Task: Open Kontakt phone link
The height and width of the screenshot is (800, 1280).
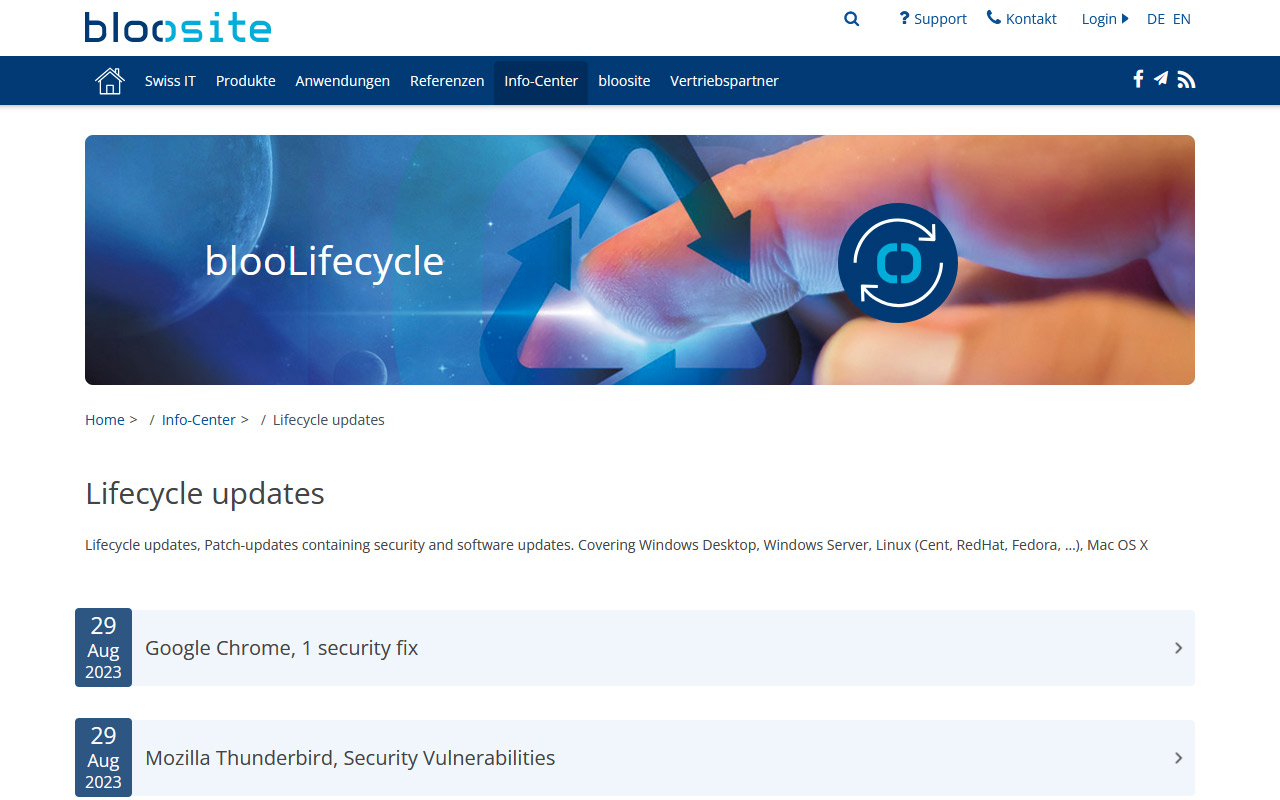Action: click(x=1021, y=19)
